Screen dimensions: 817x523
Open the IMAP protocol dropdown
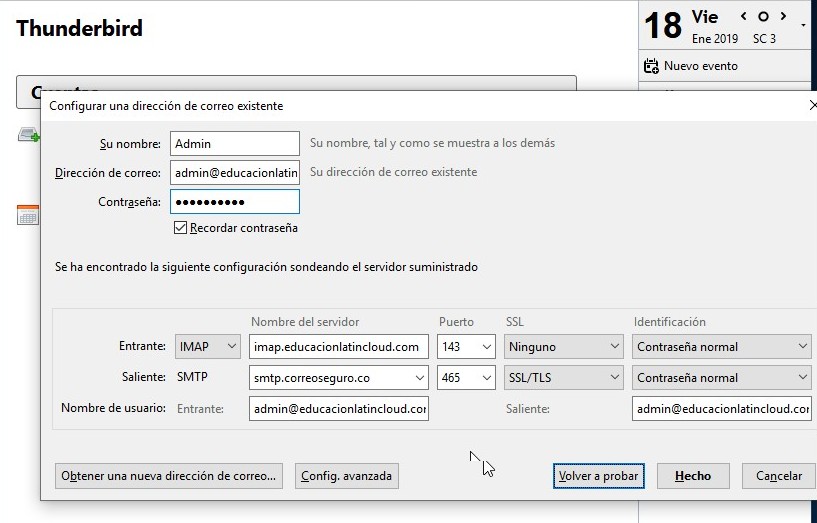(x=208, y=346)
